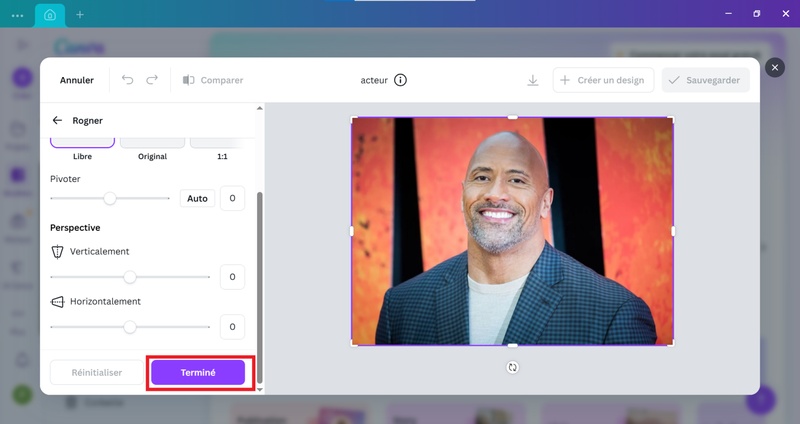The width and height of the screenshot is (800, 424).
Task: Click the Rogner panel scrollbar thumb
Action: [259, 288]
